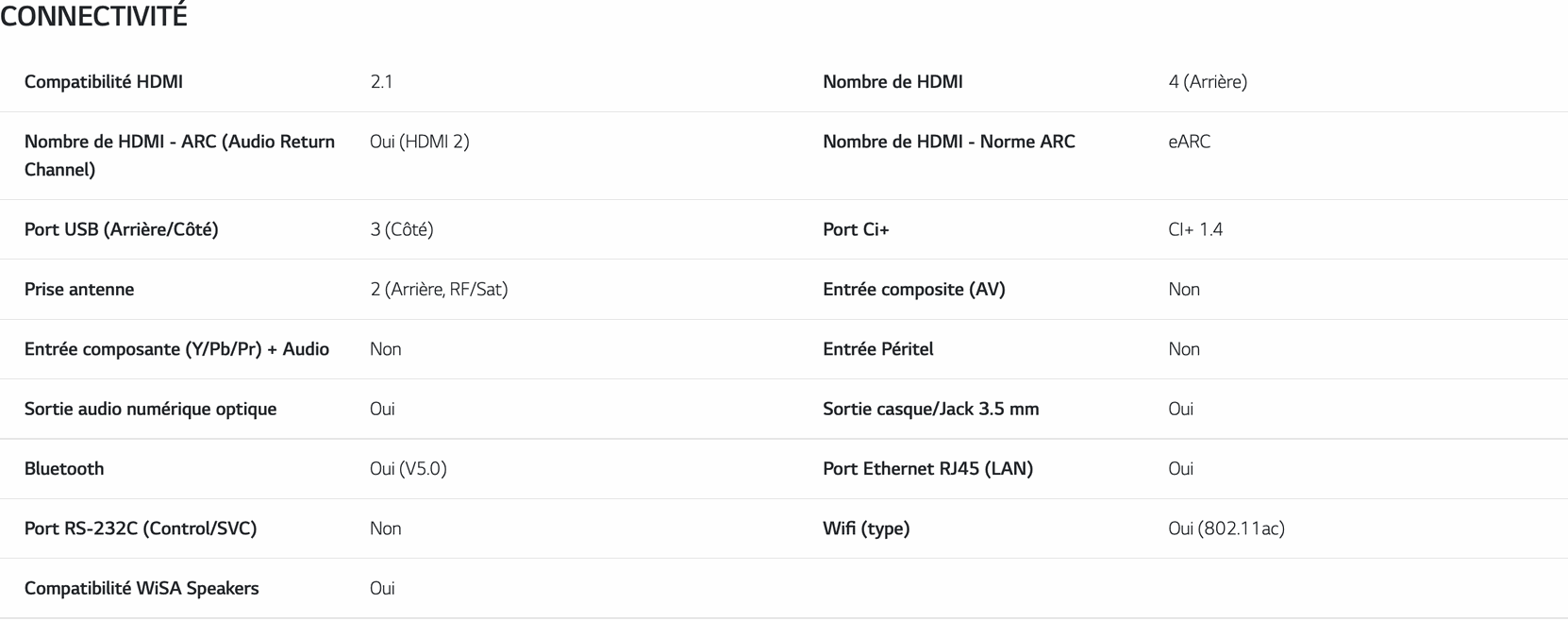Click the Compatibilité WiSA Speakers label
The image size is (1568, 620).
[x=142, y=589]
